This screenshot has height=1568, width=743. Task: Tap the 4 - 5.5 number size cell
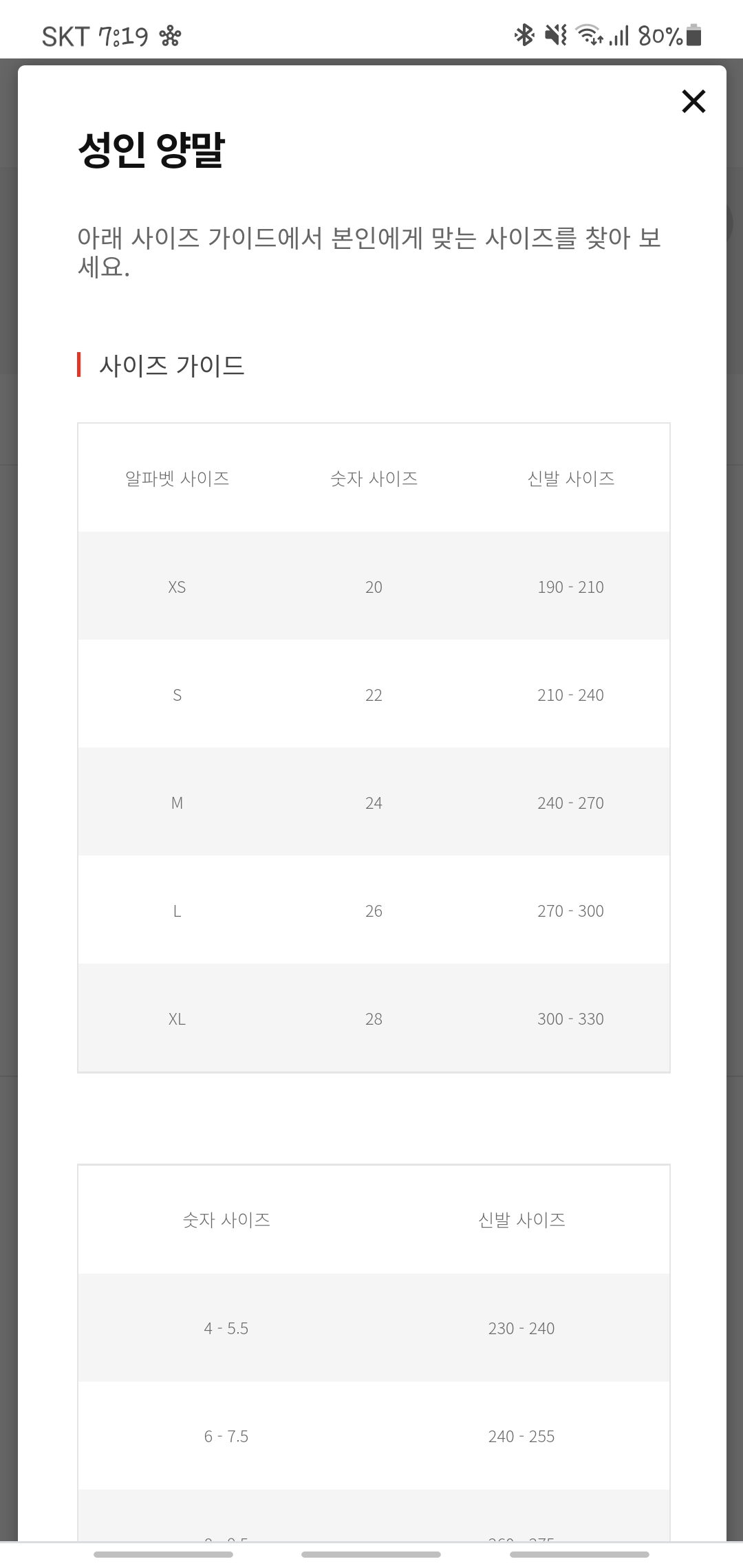click(x=226, y=1328)
